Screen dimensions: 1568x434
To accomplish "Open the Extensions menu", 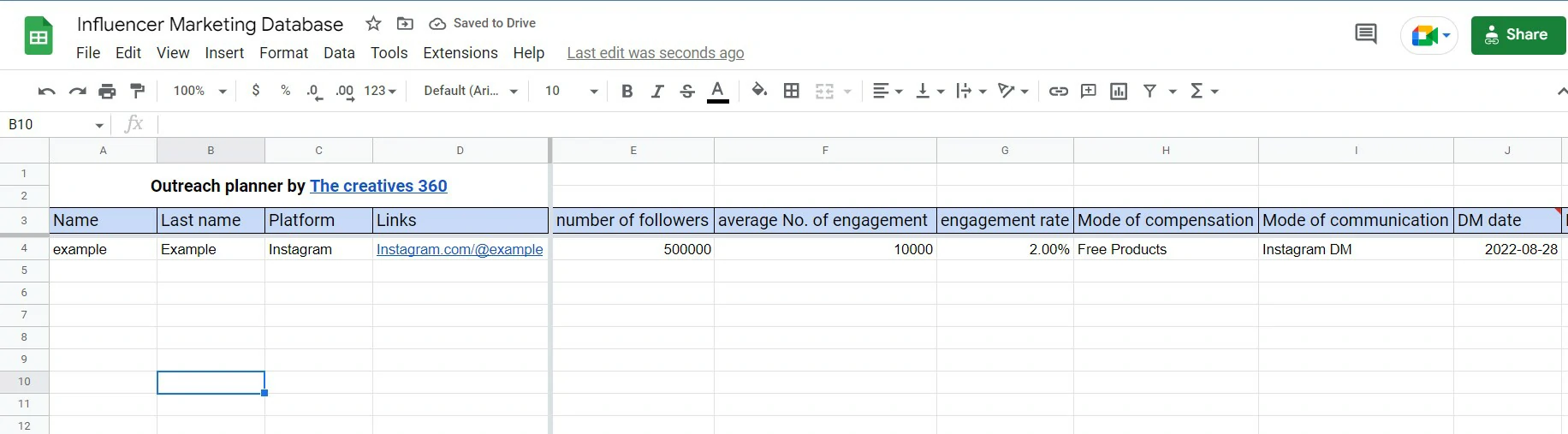I will pos(460,53).
